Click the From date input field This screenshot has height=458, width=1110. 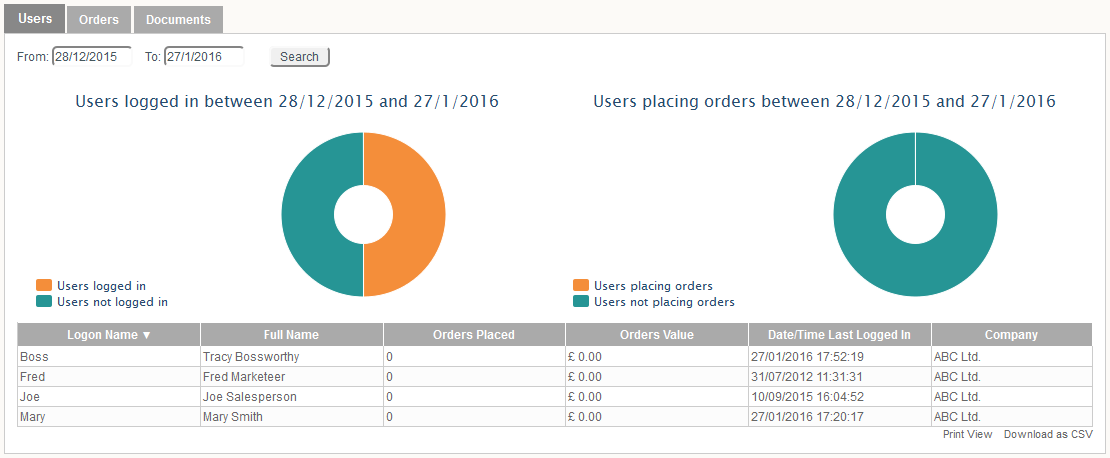pos(92,57)
